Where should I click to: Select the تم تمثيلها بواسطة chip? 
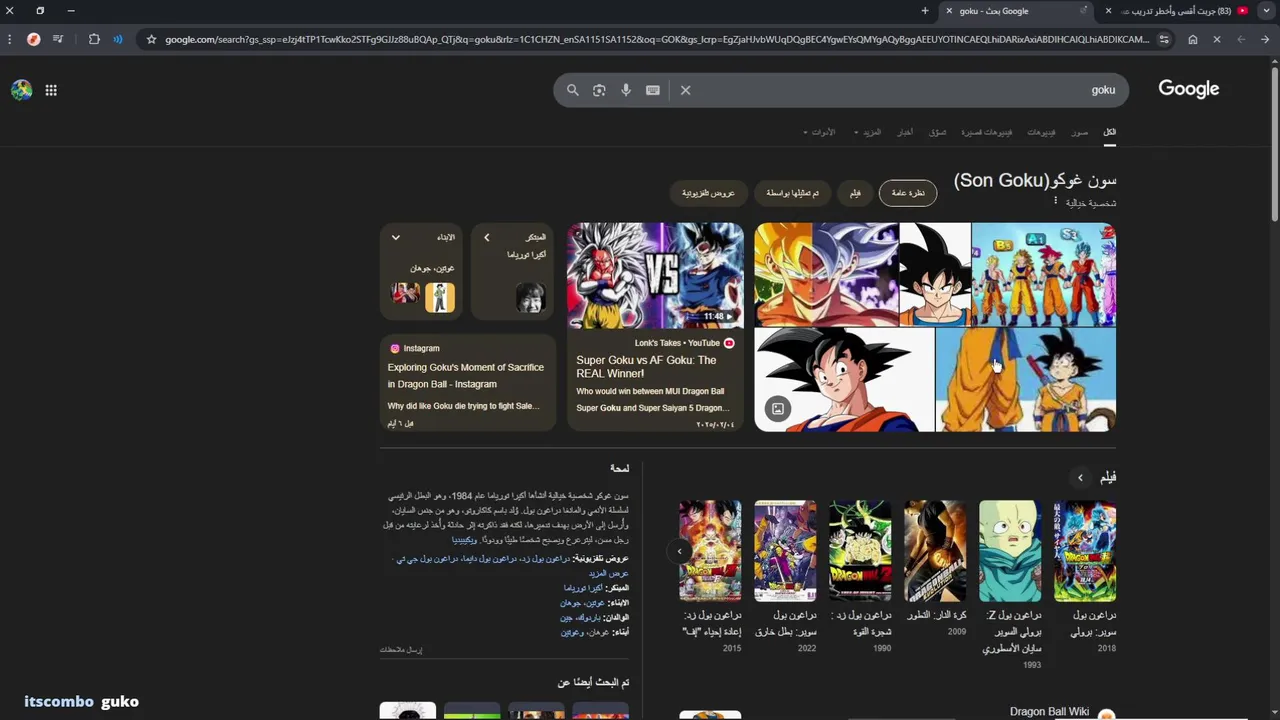792,193
